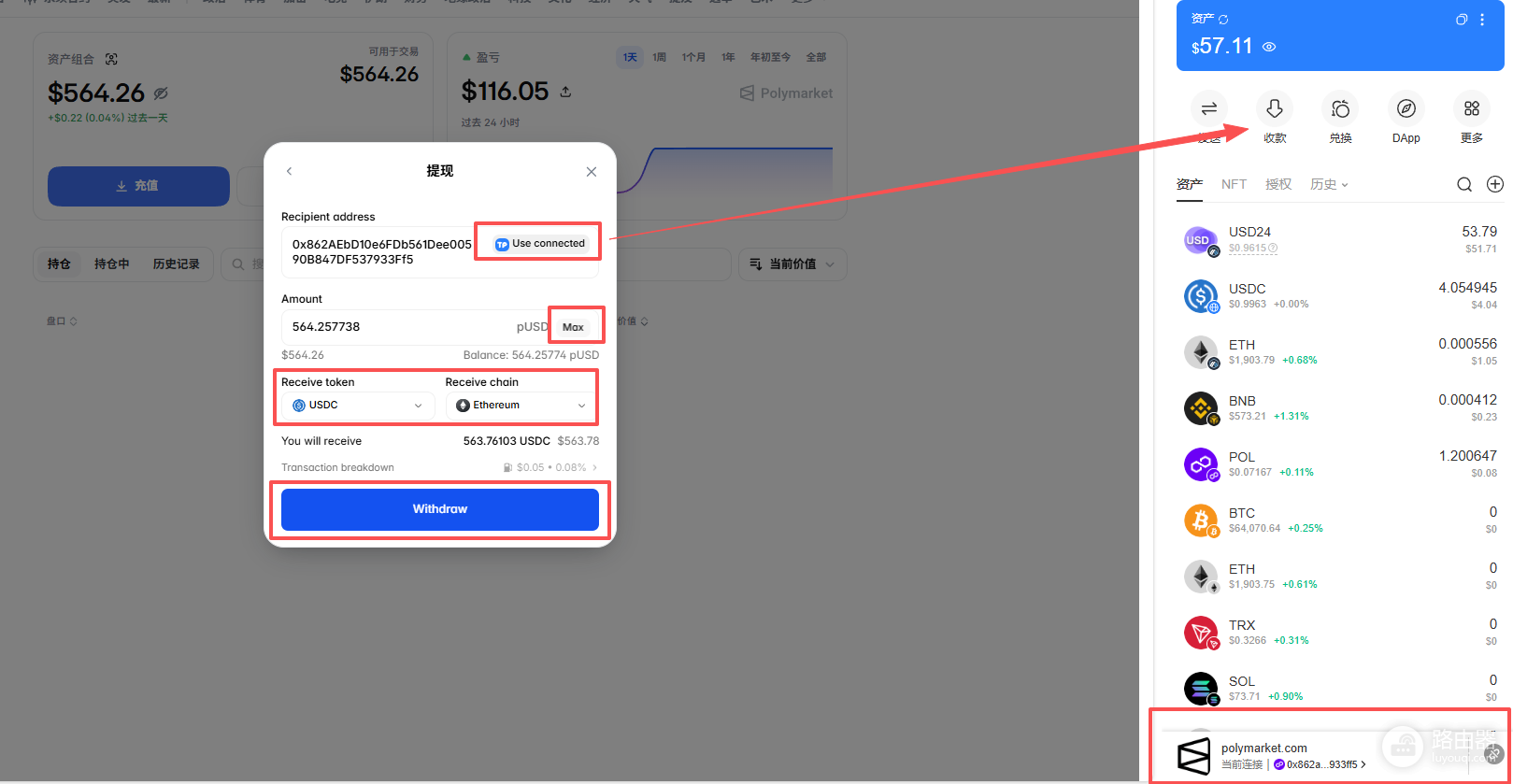The image size is (1513, 784).
Task: Open the Receive chain Ethereum dropdown
Action: point(521,406)
